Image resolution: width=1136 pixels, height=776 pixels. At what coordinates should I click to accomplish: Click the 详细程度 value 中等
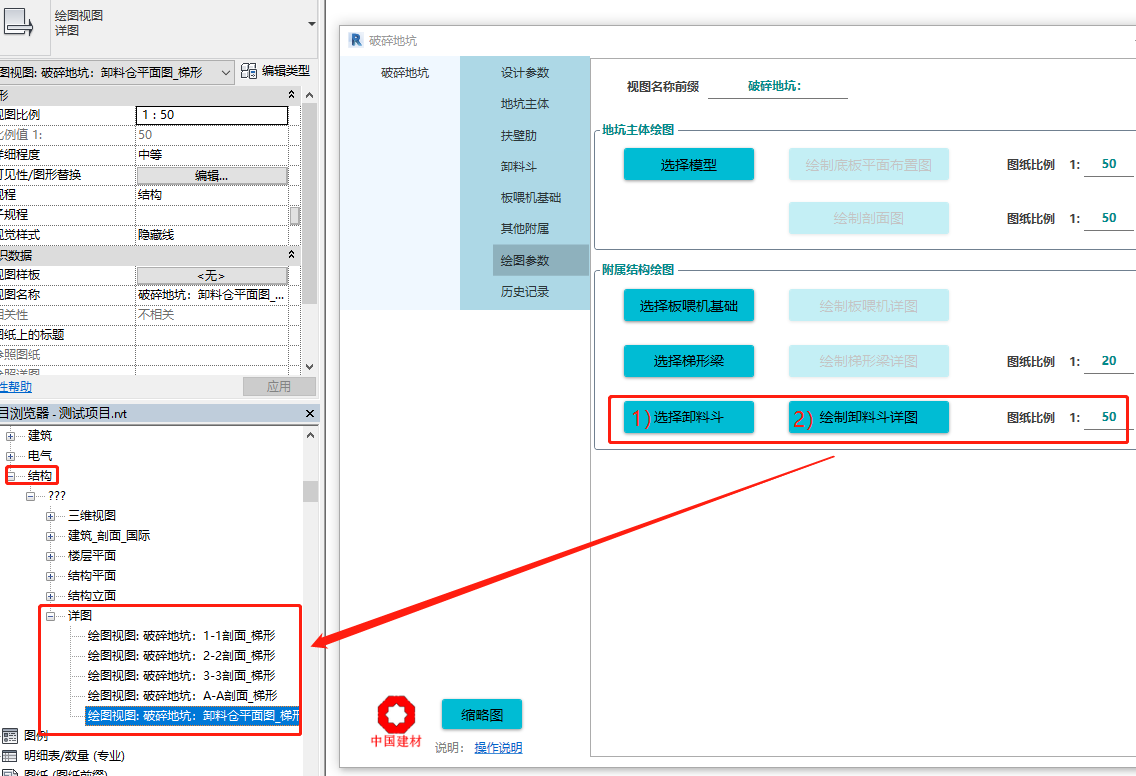212,154
